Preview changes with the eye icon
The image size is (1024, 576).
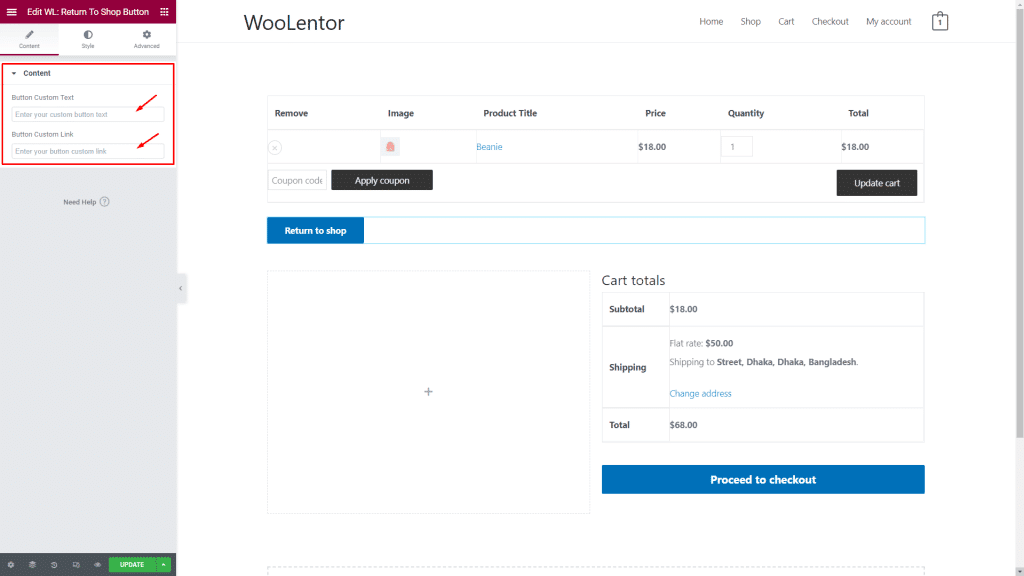[x=98, y=564]
